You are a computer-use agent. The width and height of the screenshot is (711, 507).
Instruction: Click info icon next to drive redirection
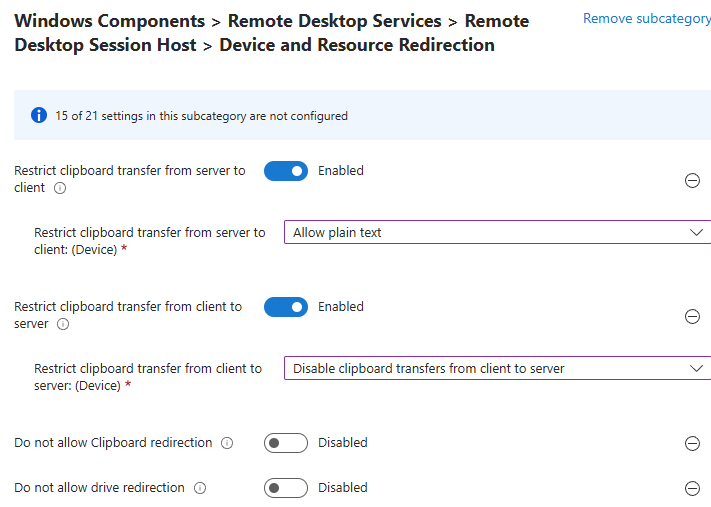coord(200,488)
